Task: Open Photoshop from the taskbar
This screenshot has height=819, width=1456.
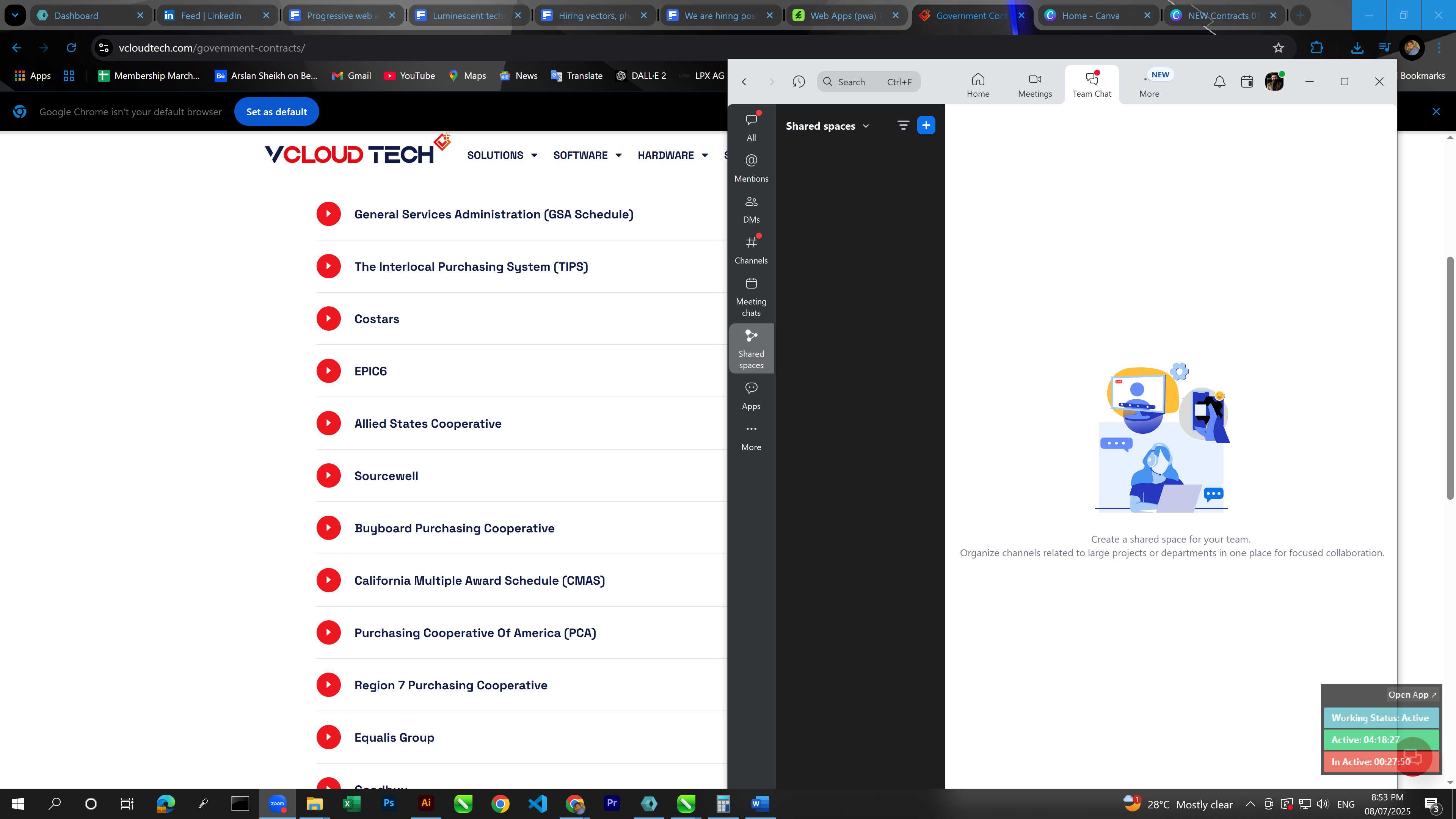Action: tap(388, 803)
